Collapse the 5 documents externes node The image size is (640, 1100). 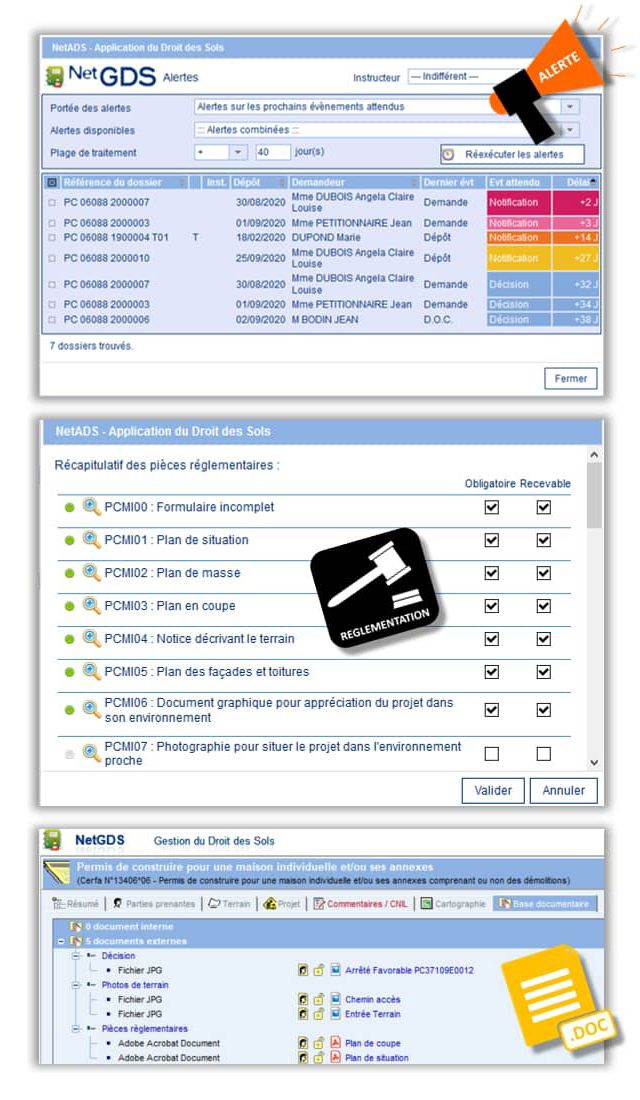(x=62, y=941)
